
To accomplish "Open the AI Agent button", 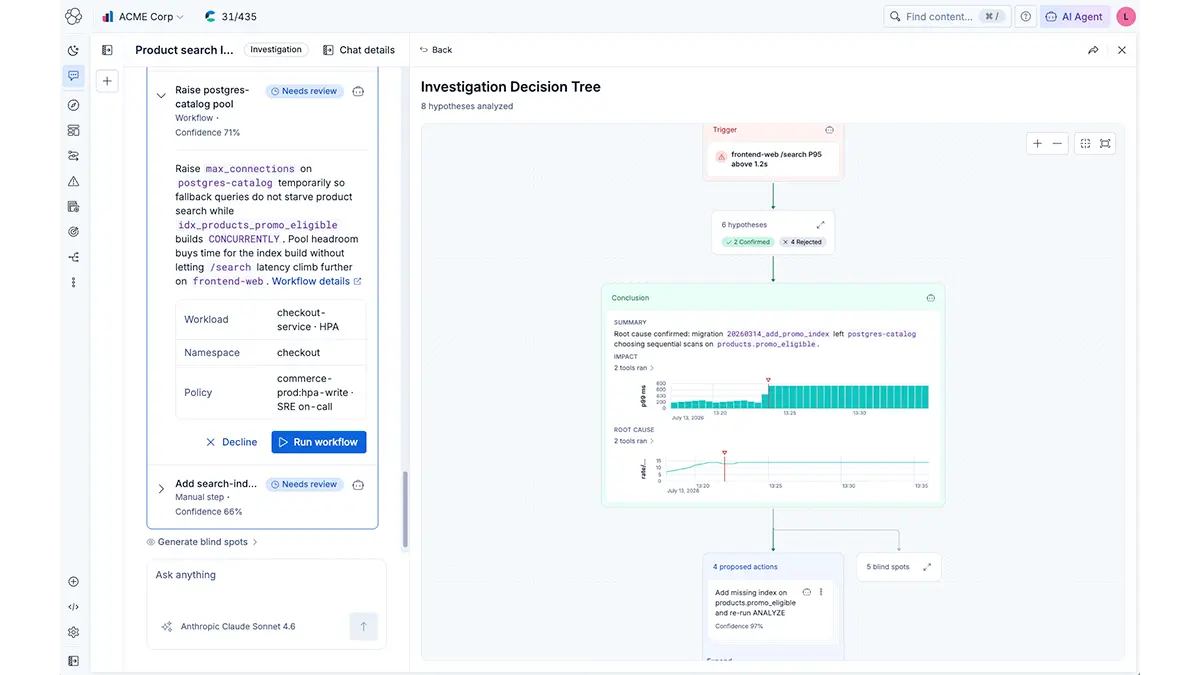I will pyautogui.click(x=1075, y=17).
